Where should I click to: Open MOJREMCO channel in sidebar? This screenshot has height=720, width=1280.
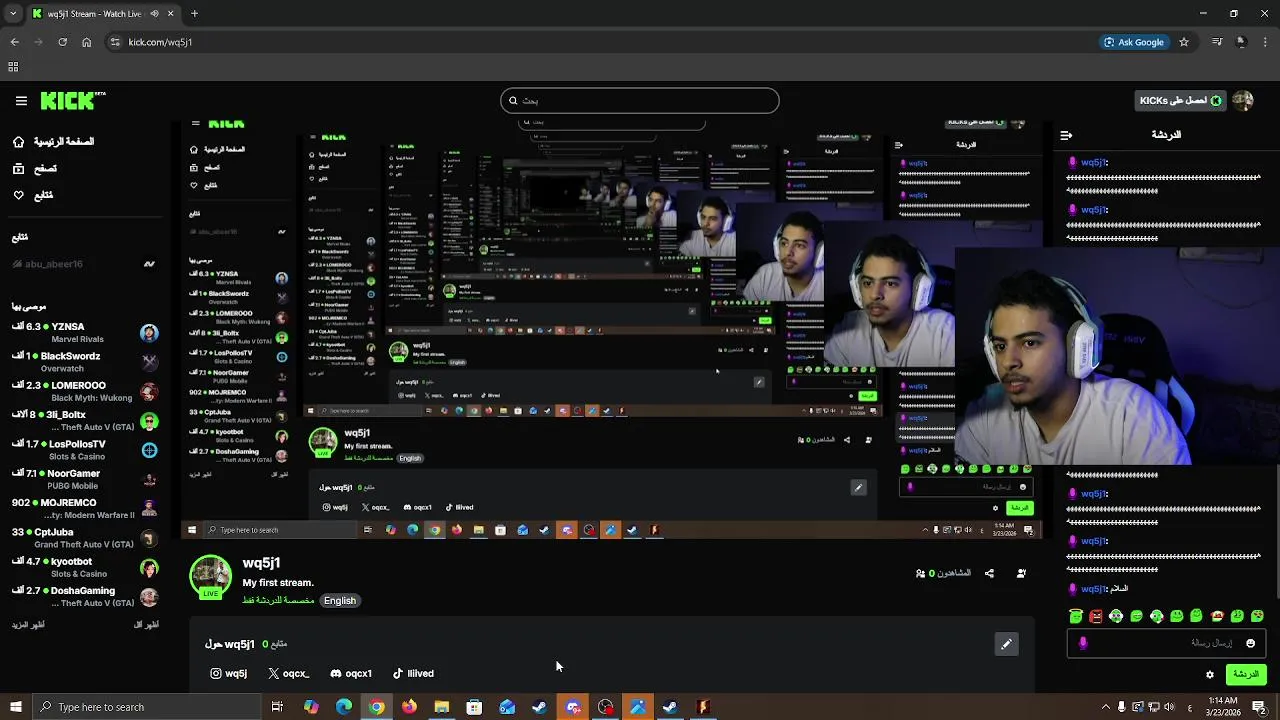85,508
